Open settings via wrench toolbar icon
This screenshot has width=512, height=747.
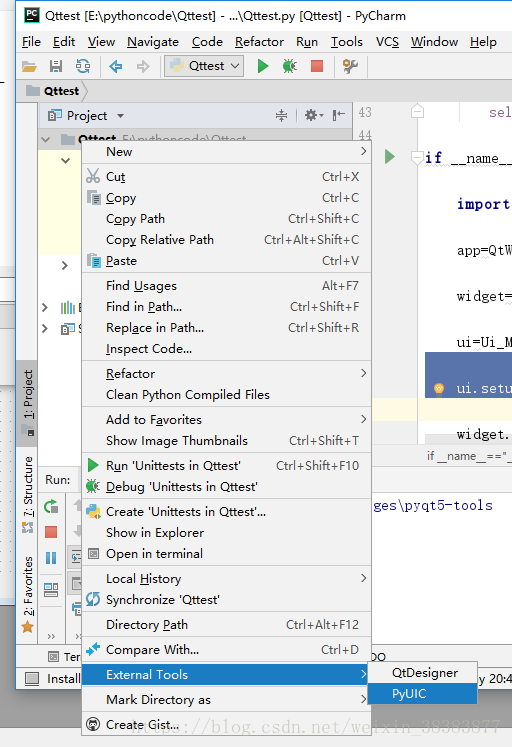(x=350, y=66)
